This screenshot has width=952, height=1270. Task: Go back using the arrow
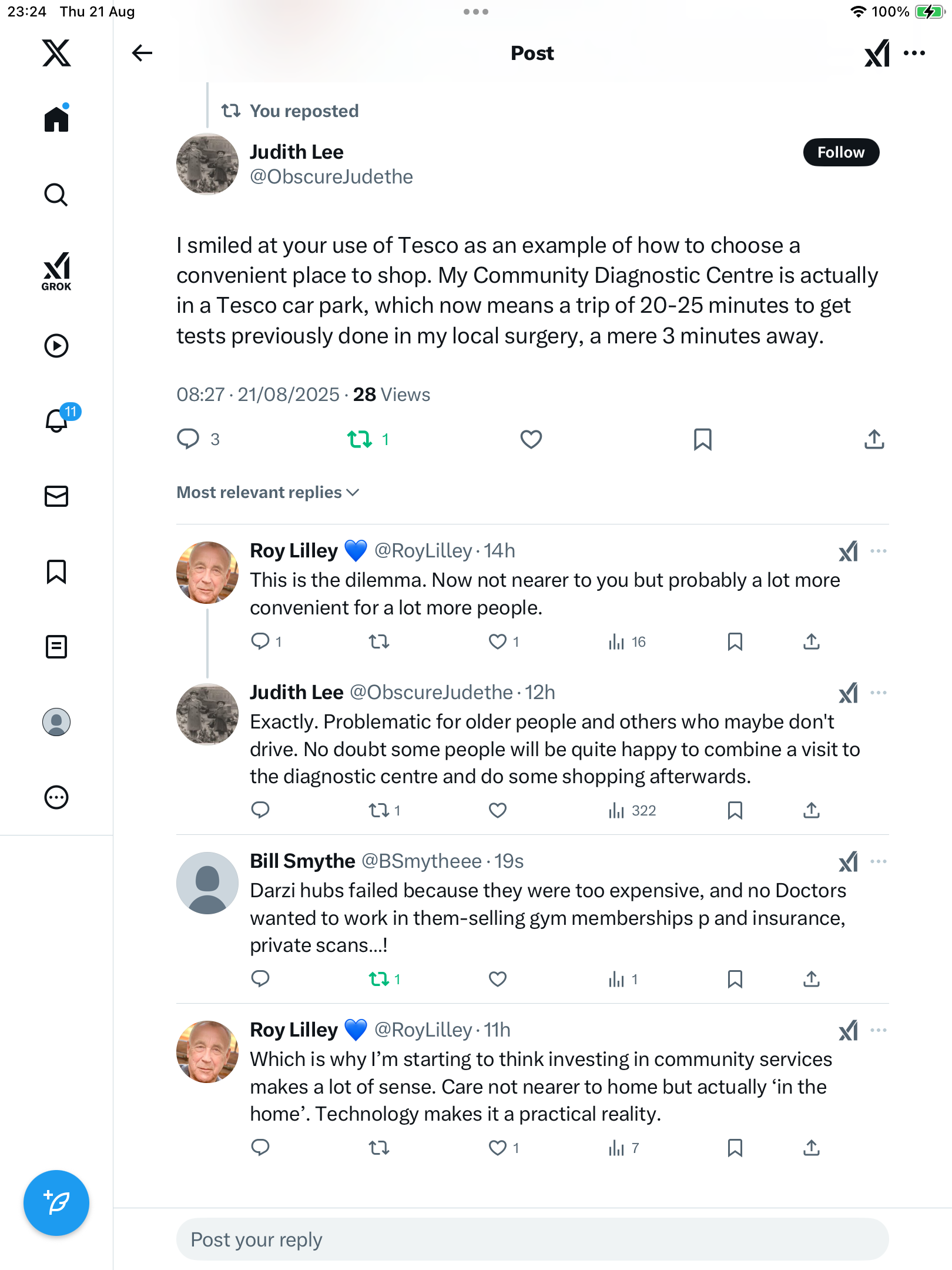coord(142,53)
